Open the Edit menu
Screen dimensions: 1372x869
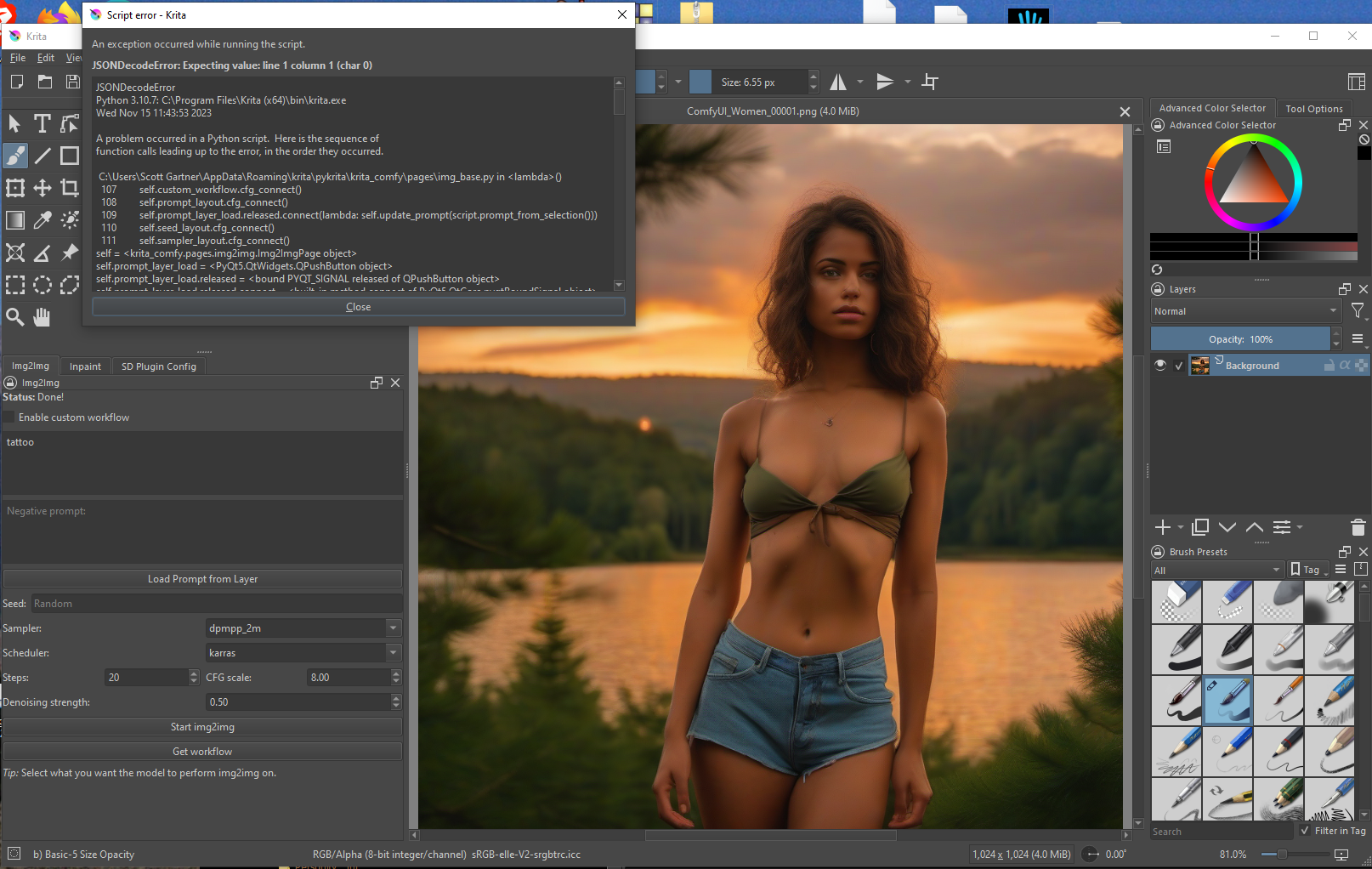tap(45, 57)
